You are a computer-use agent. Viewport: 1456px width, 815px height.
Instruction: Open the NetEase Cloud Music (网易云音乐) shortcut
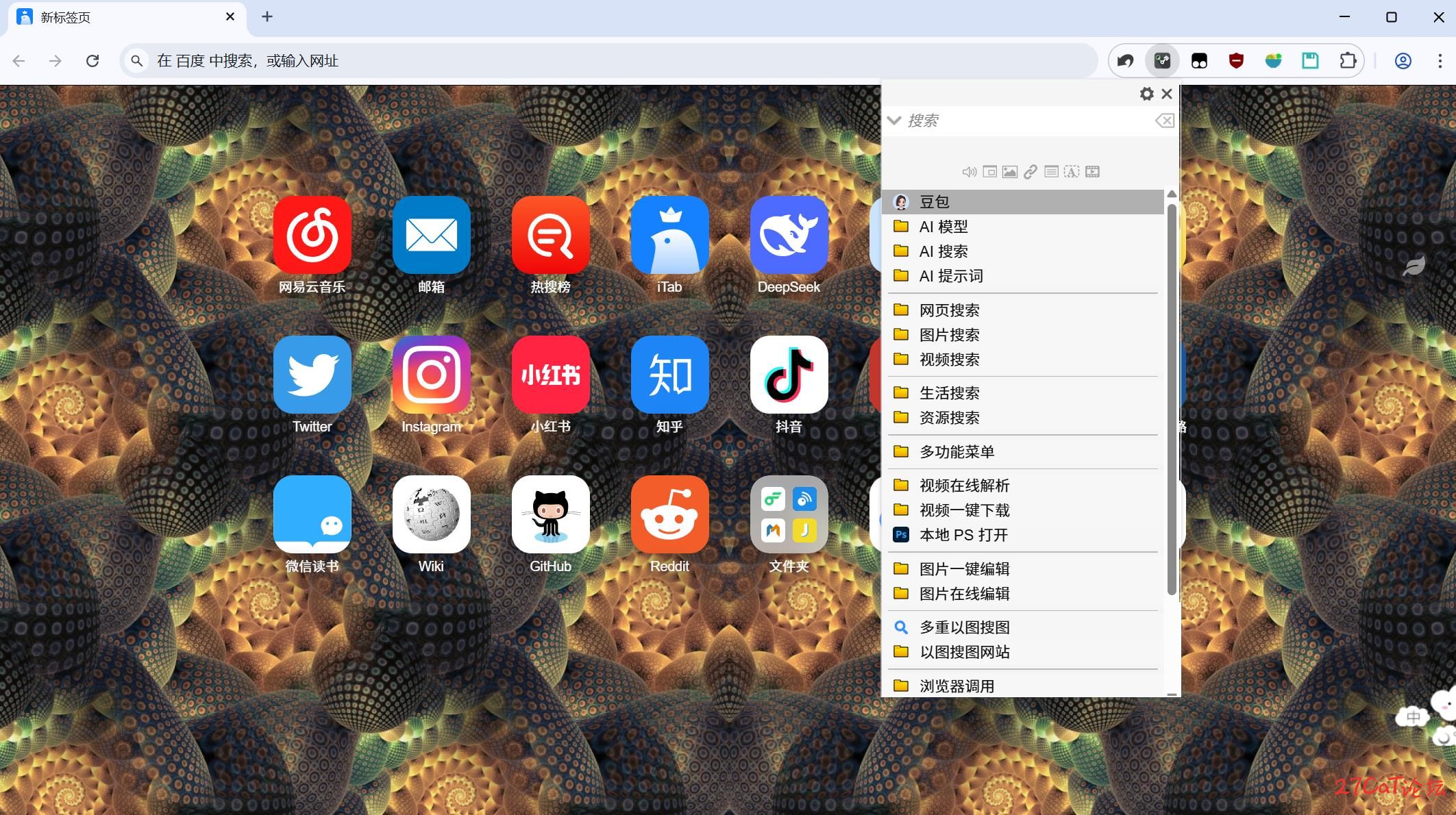(312, 235)
